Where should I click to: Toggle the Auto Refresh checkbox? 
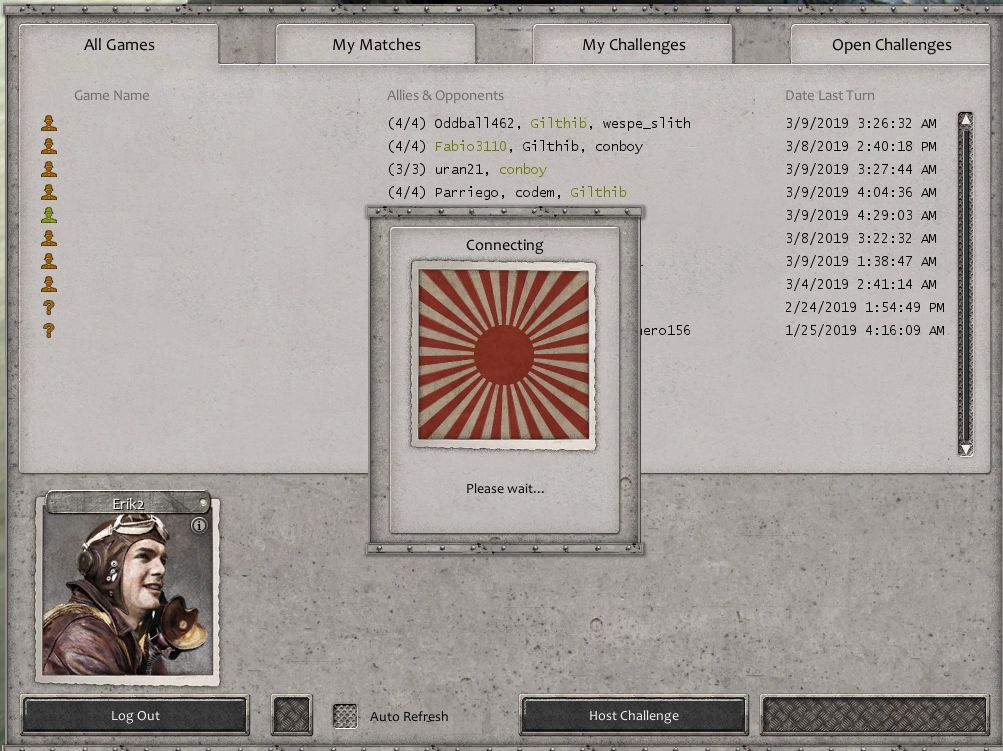345,716
